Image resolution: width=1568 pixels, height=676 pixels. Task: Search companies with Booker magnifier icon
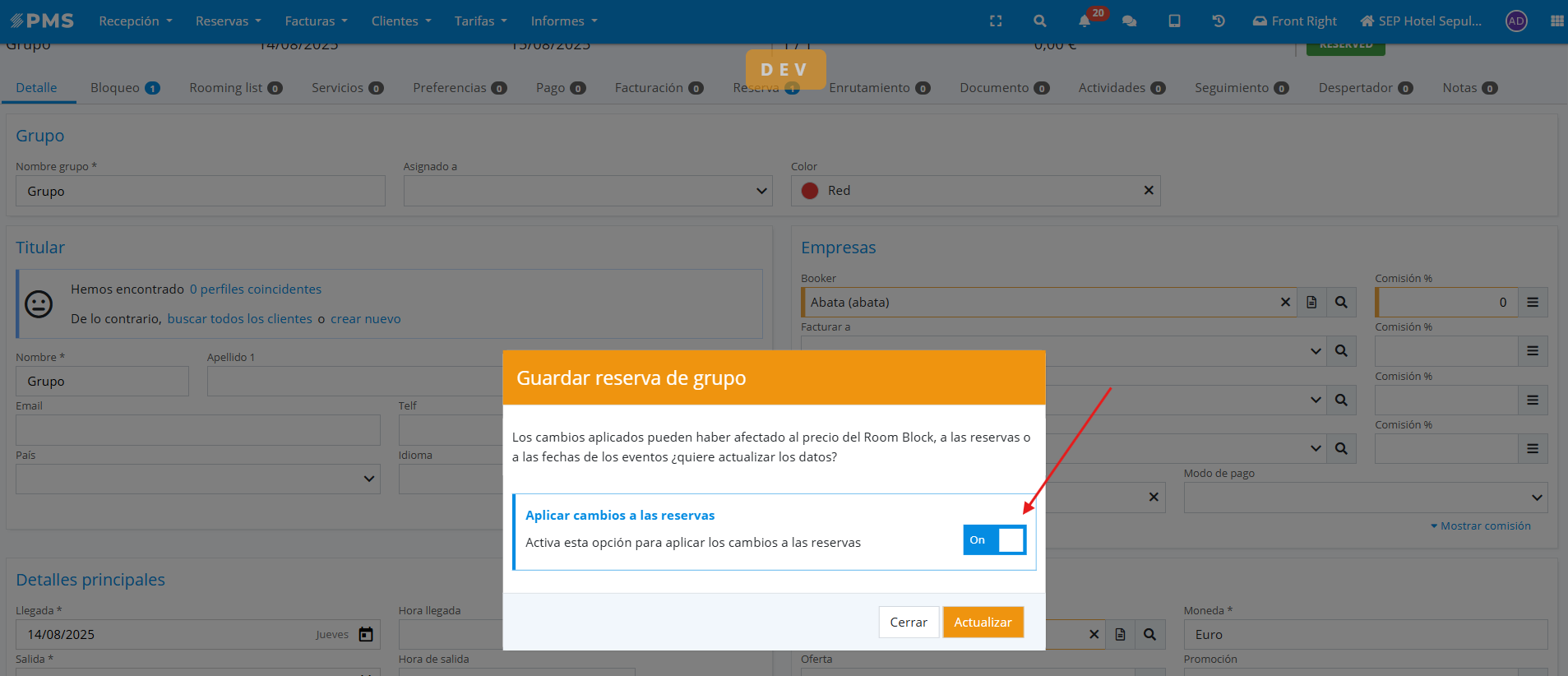click(x=1341, y=303)
